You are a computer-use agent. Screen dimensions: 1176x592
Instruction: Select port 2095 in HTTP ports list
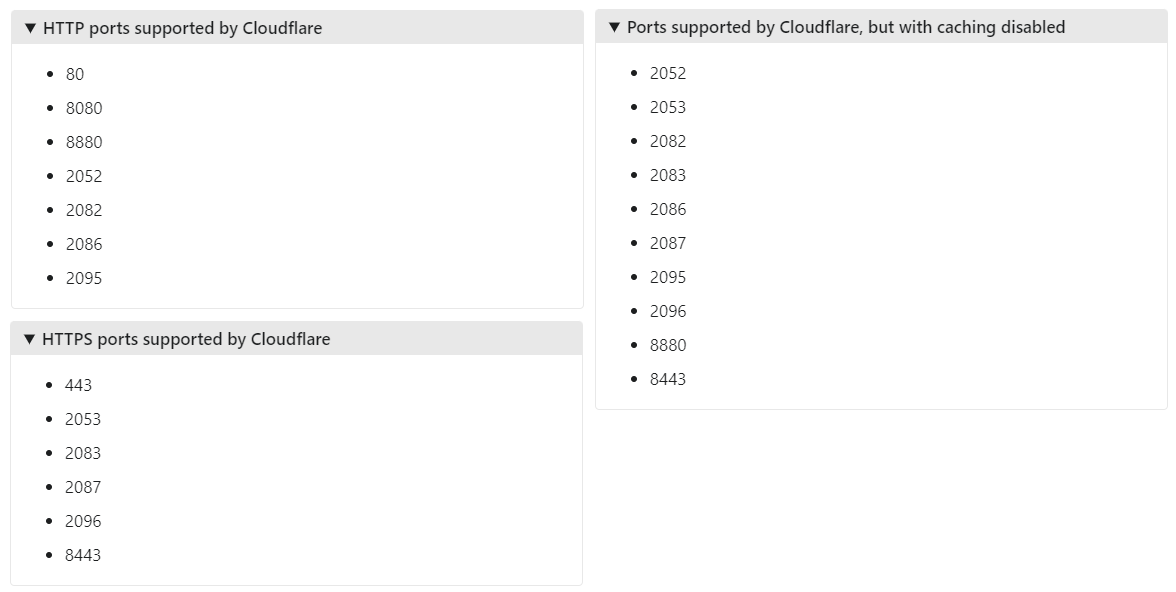click(x=84, y=278)
